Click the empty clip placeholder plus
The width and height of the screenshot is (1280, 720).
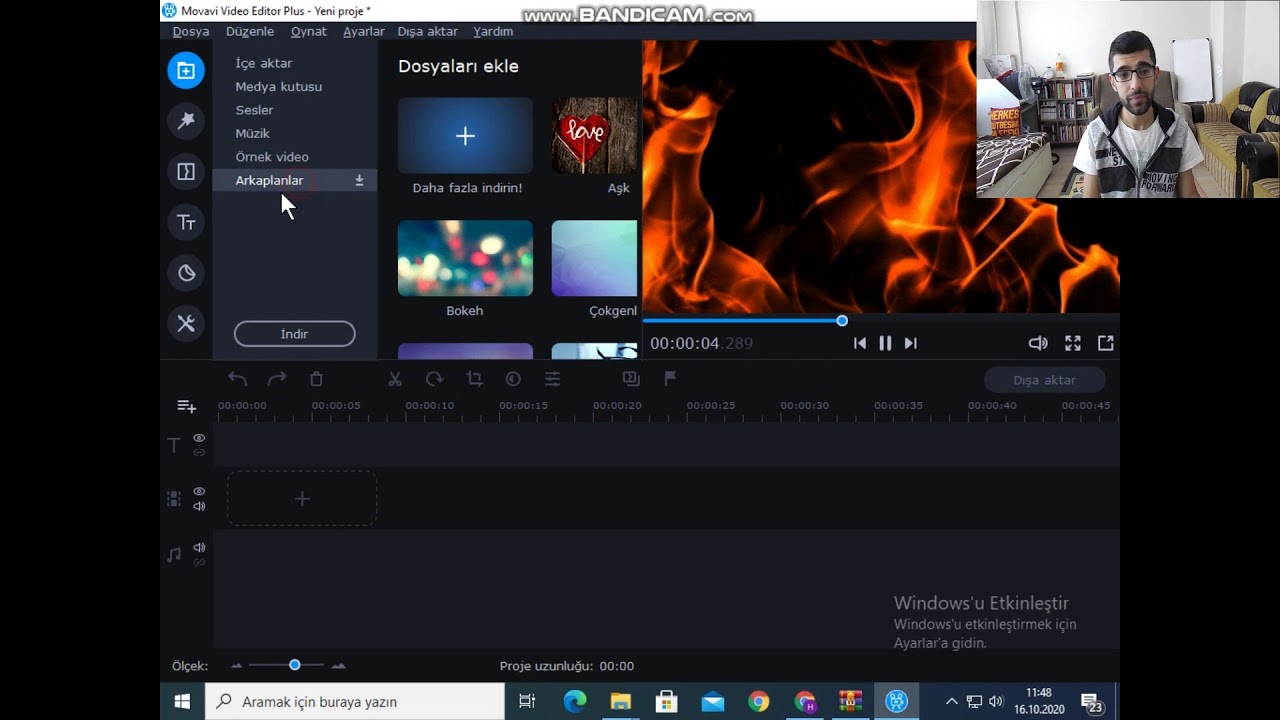click(x=302, y=499)
